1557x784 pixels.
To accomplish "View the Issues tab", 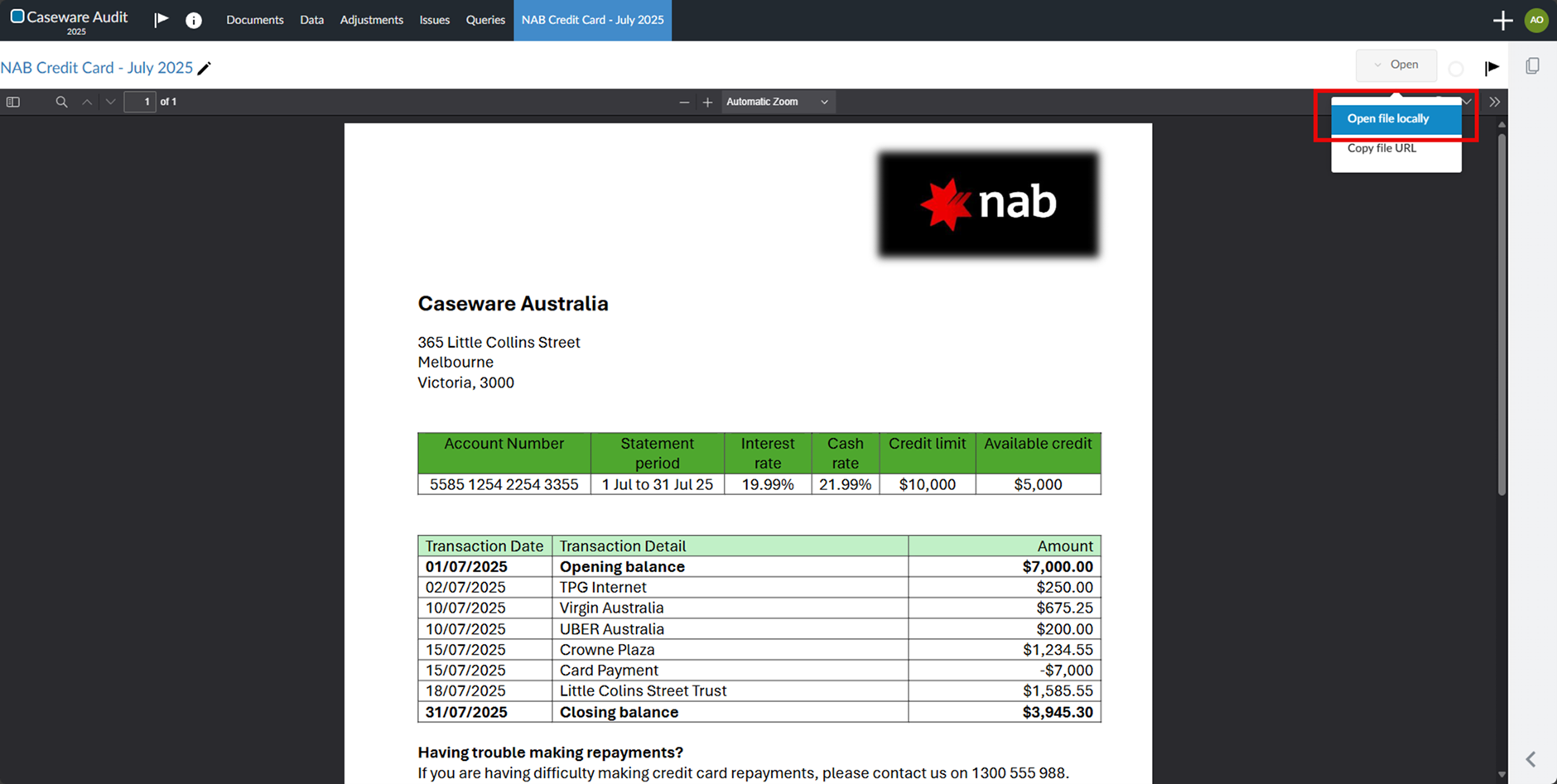I will click(435, 20).
